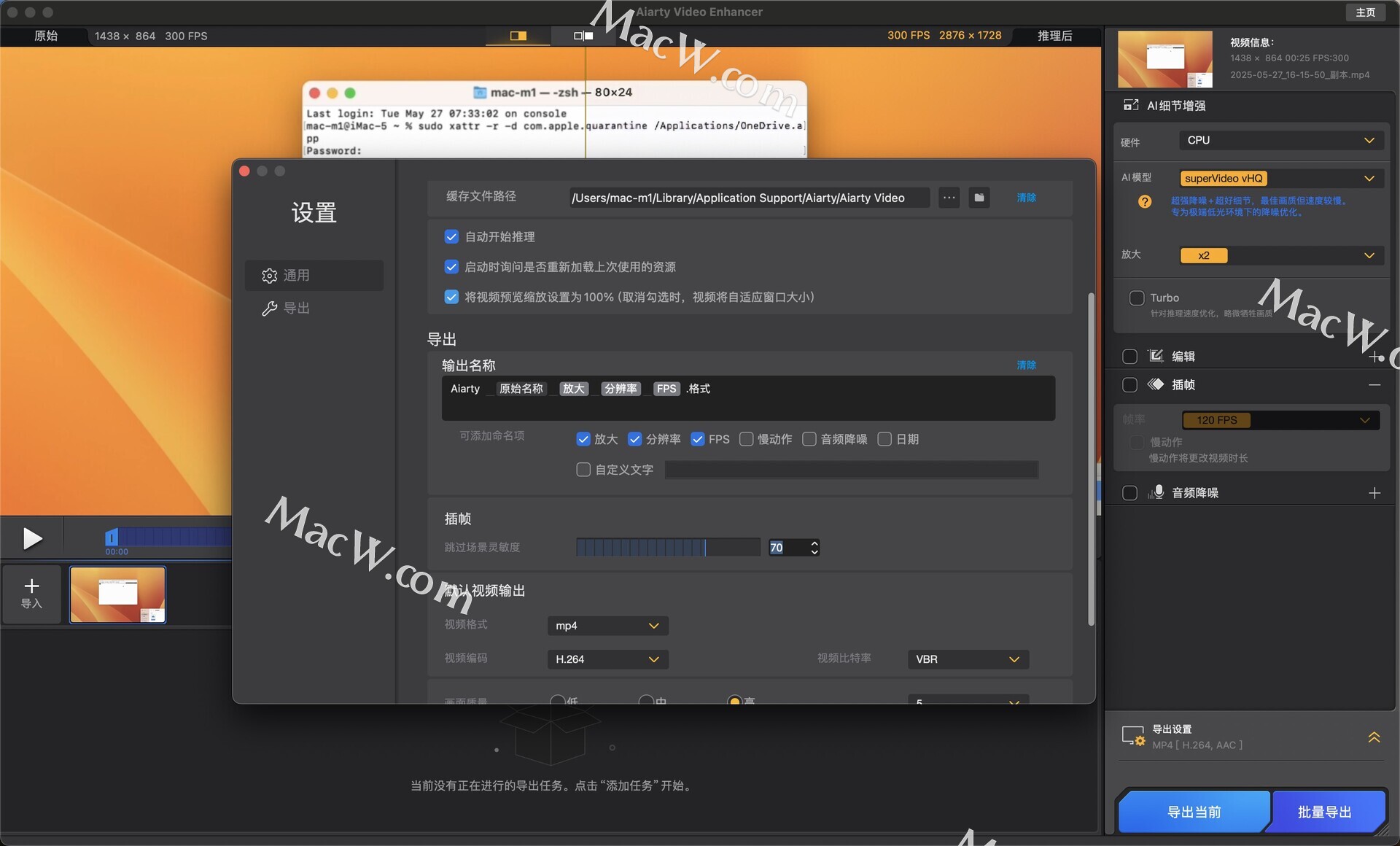The height and width of the screenshot is (846, 1400).
Task: Enable the 编辑 edit checkbox
Action: 1129,356
